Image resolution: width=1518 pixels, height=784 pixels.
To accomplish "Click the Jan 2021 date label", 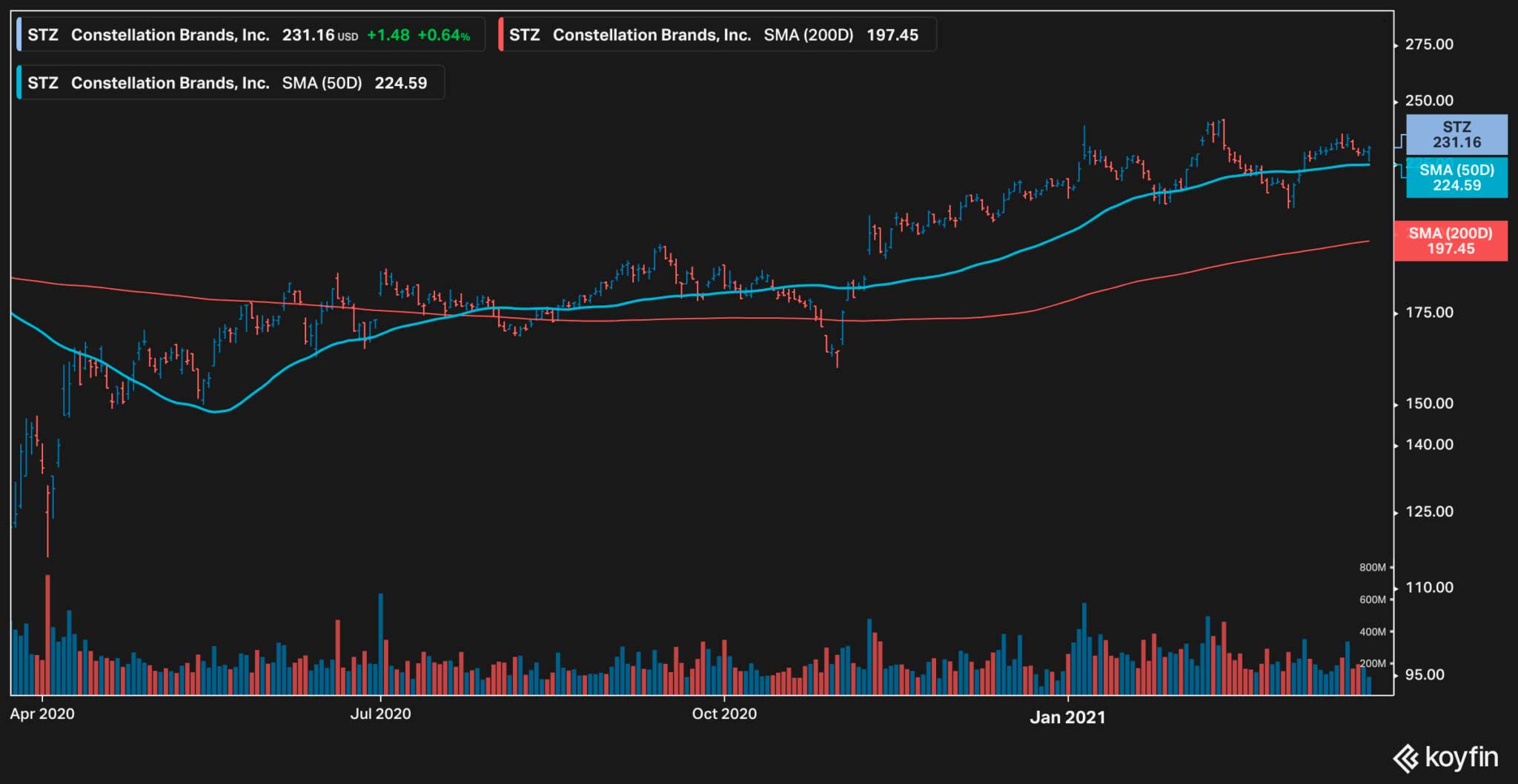I will (1067, 717).
